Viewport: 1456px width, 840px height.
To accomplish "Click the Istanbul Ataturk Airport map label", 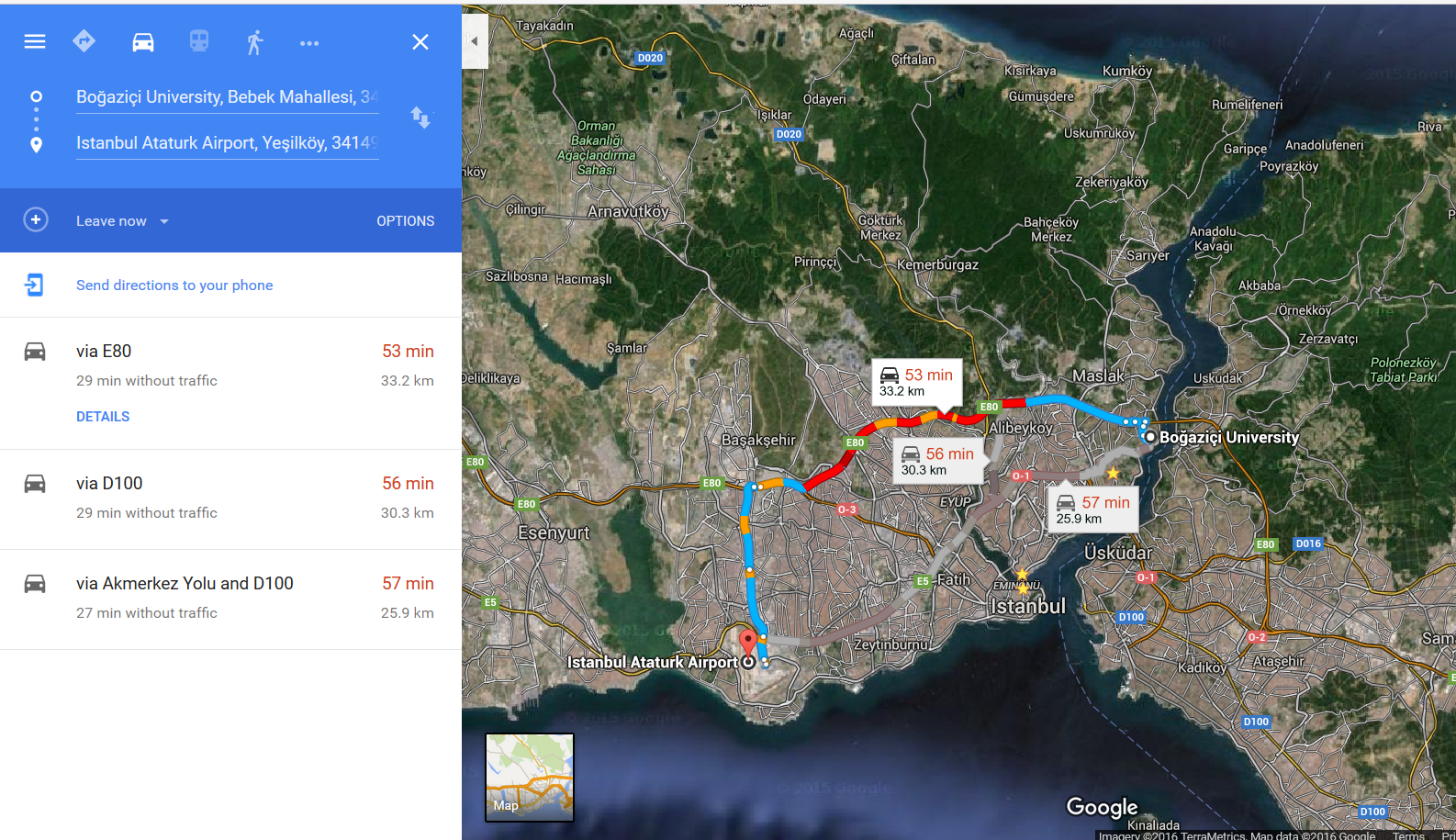I will point(653,662).
